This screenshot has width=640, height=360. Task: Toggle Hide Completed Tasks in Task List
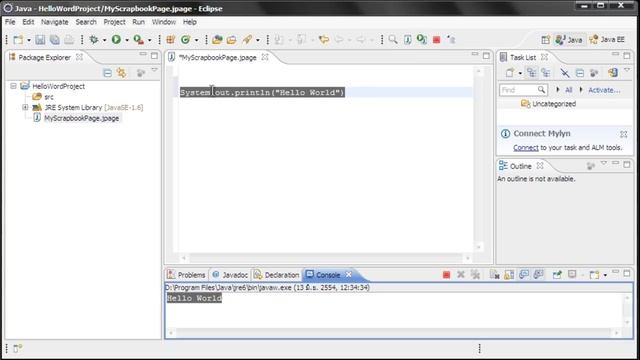(x=564, y=73)
